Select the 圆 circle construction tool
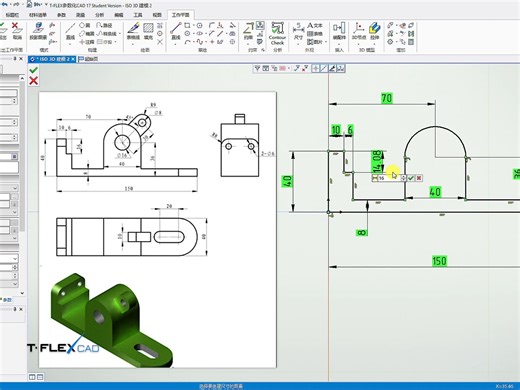Viewport: 520px width, 390px height. [x=85, y=25]
